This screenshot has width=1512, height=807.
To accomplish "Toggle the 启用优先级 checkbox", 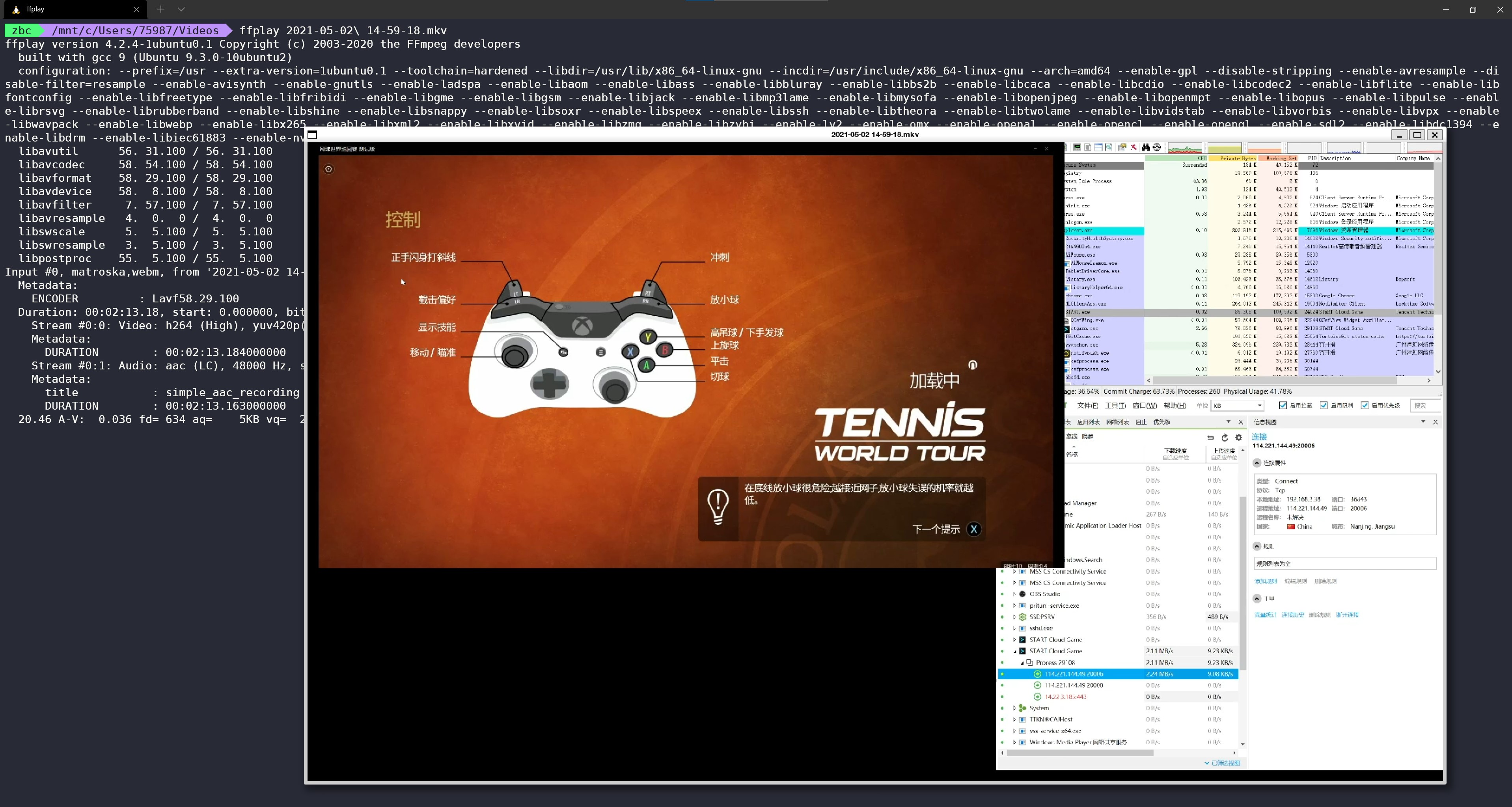I will pyautogui.click(x=1365, y=406).
